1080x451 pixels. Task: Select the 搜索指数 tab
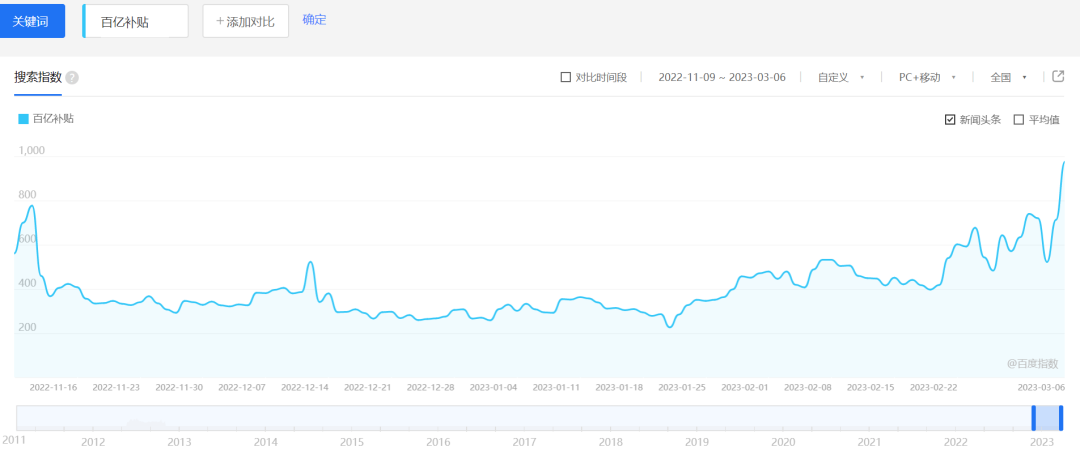(x=38, y=77)
